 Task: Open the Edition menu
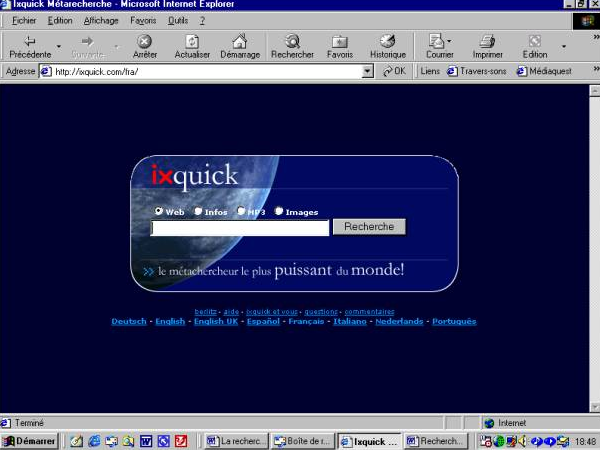coord(60,21)
